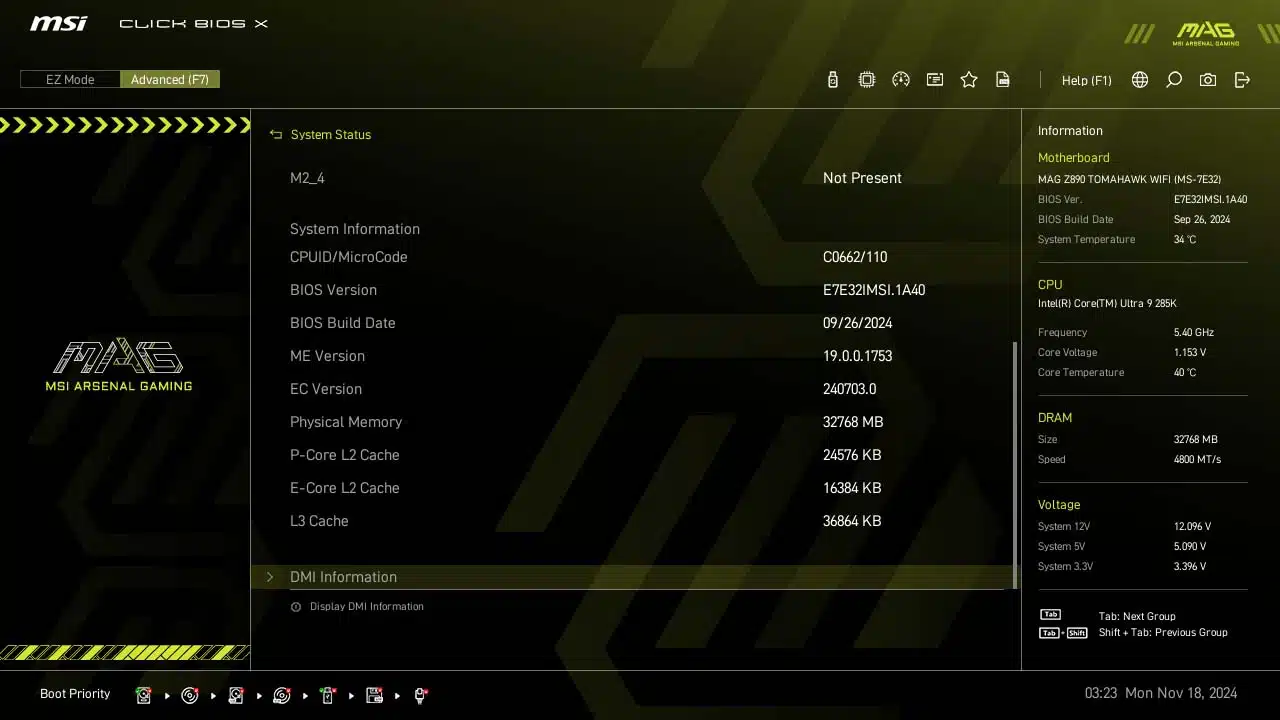Image resolution: width=1280 pixels, height=720 pixels.
Task: Click Tab+Shift key icon for Previous Group
Action: point(1063,633)
